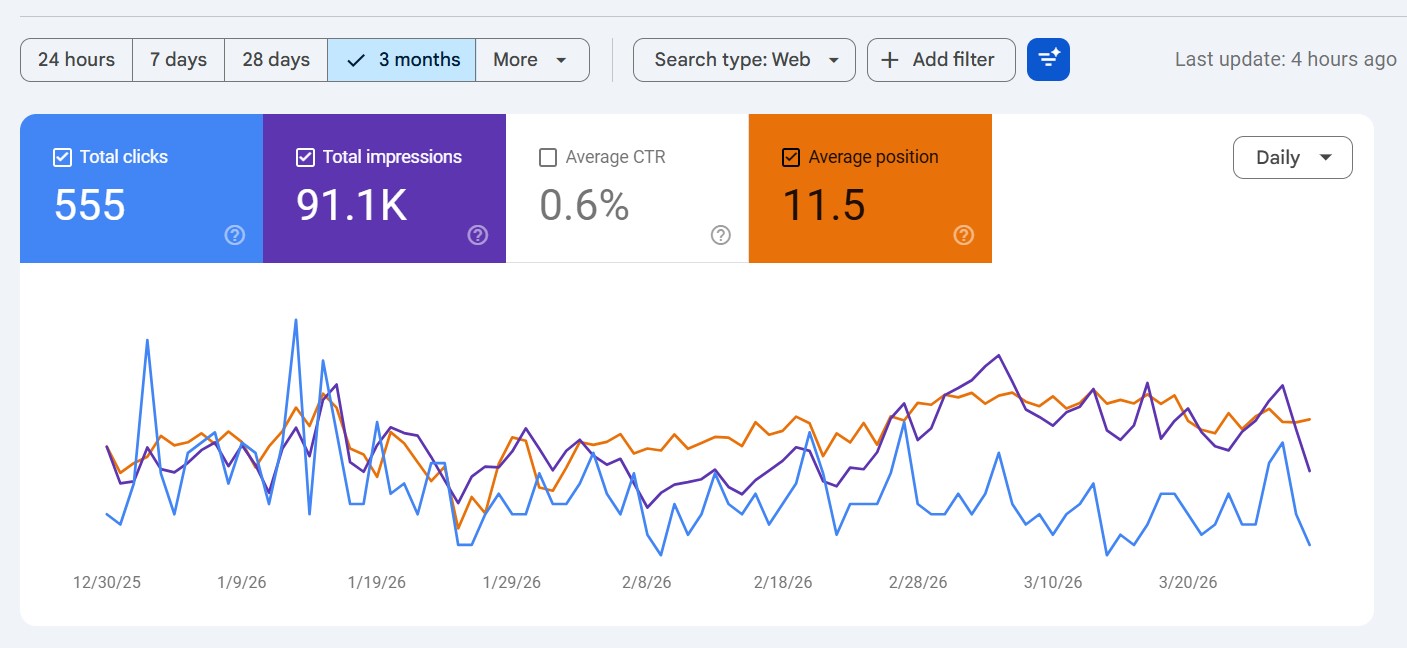Click the Add filter button
Screen dimensions: 1407x648
[x=941, y=60]
